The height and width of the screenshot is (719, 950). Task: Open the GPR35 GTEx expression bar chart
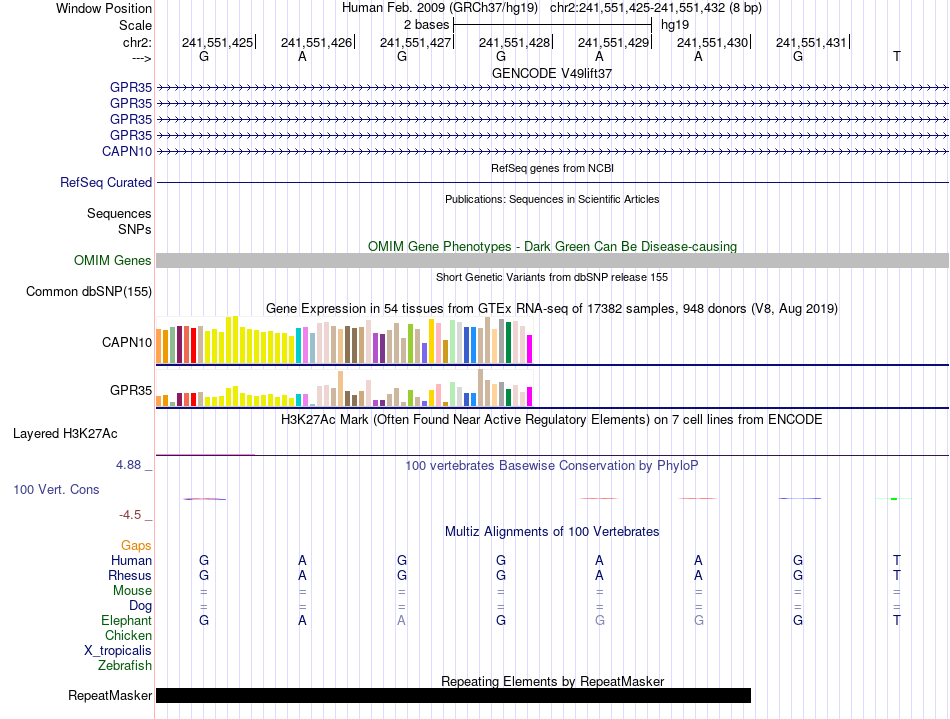(x=344, y=388)
